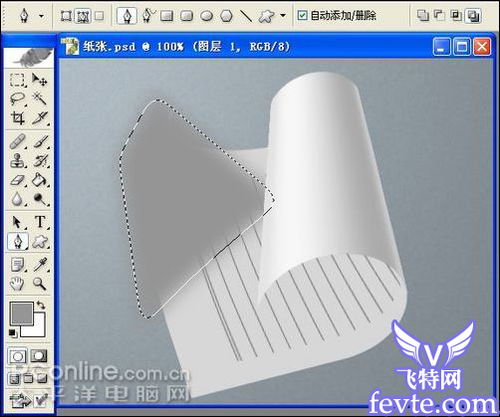
Task: Open the Pen tool preset dropdown arrow
Action: coord(42,16)
